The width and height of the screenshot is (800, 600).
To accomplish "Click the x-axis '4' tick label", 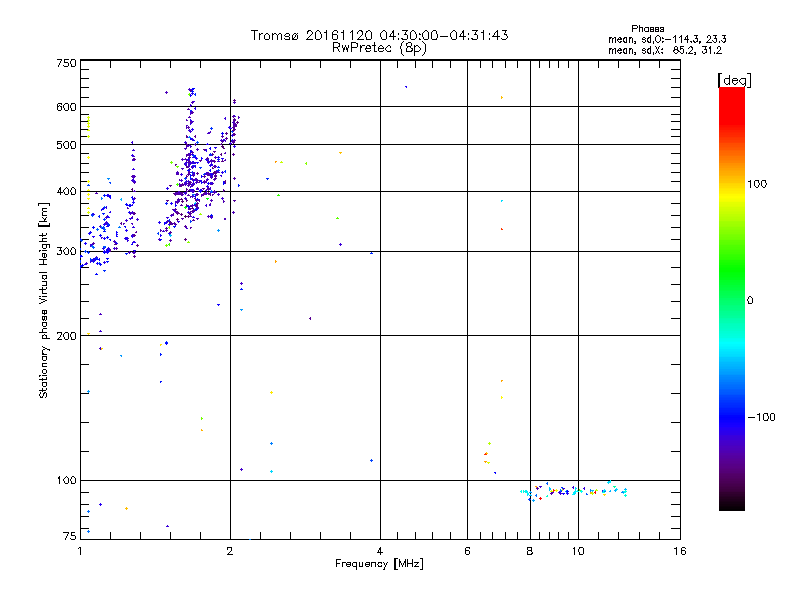I will click(x=380, y=551).
